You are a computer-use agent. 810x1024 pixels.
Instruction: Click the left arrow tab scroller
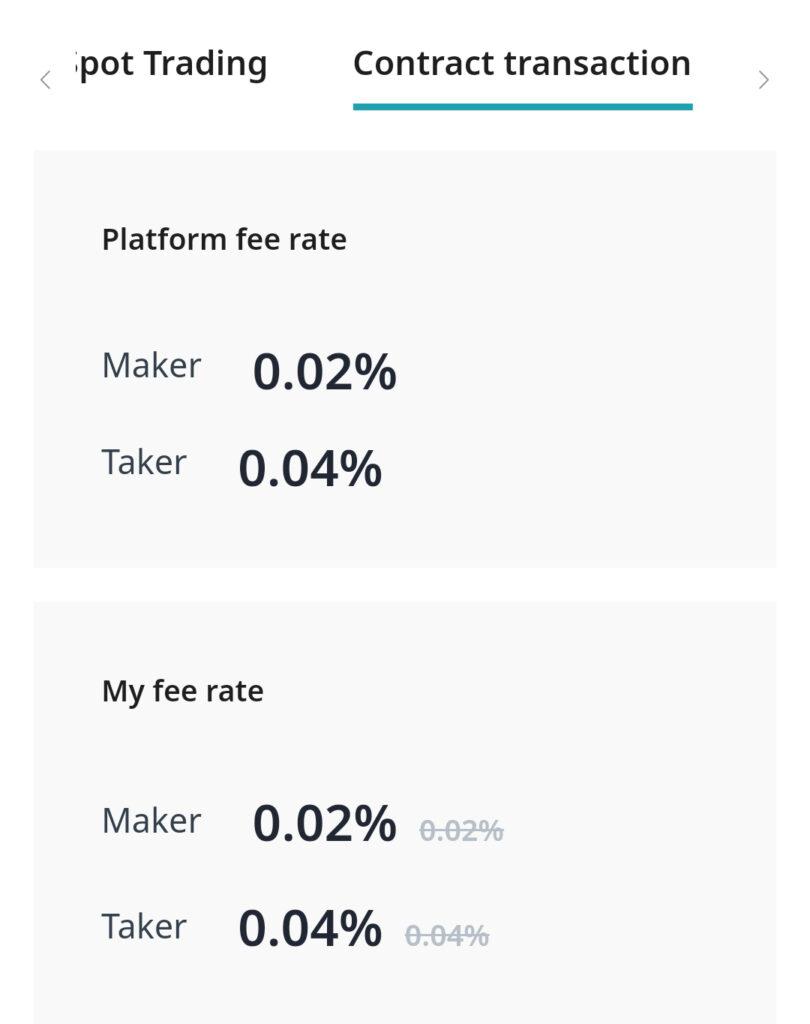[45, 80]
